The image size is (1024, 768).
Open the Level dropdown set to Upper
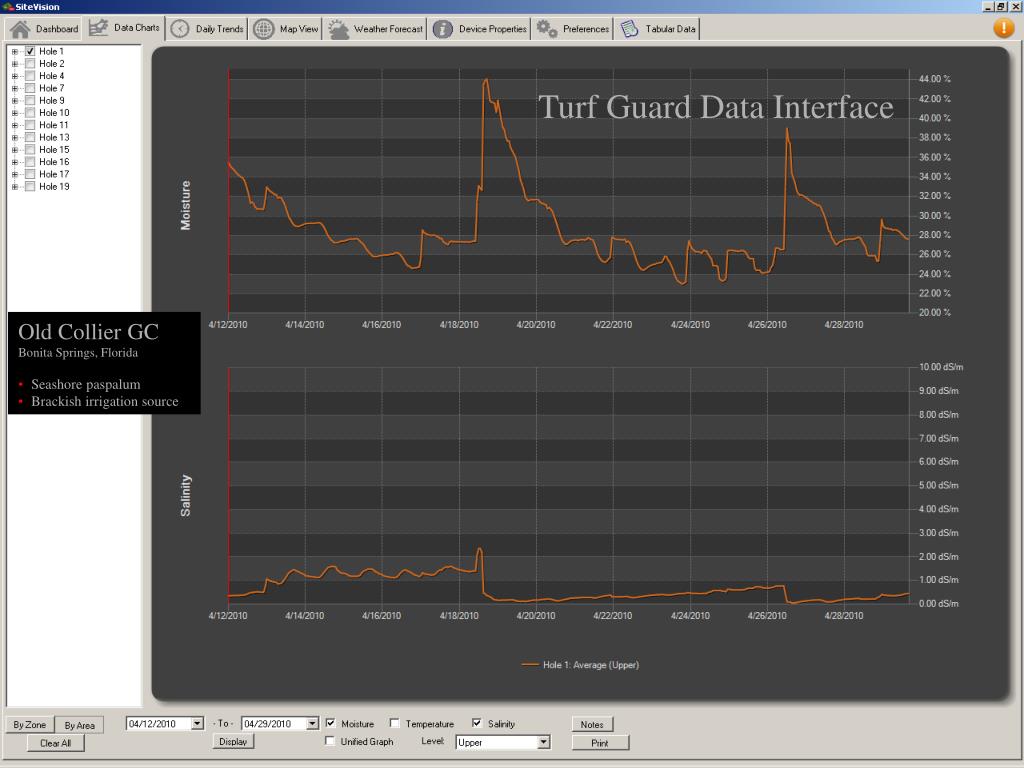543,742
